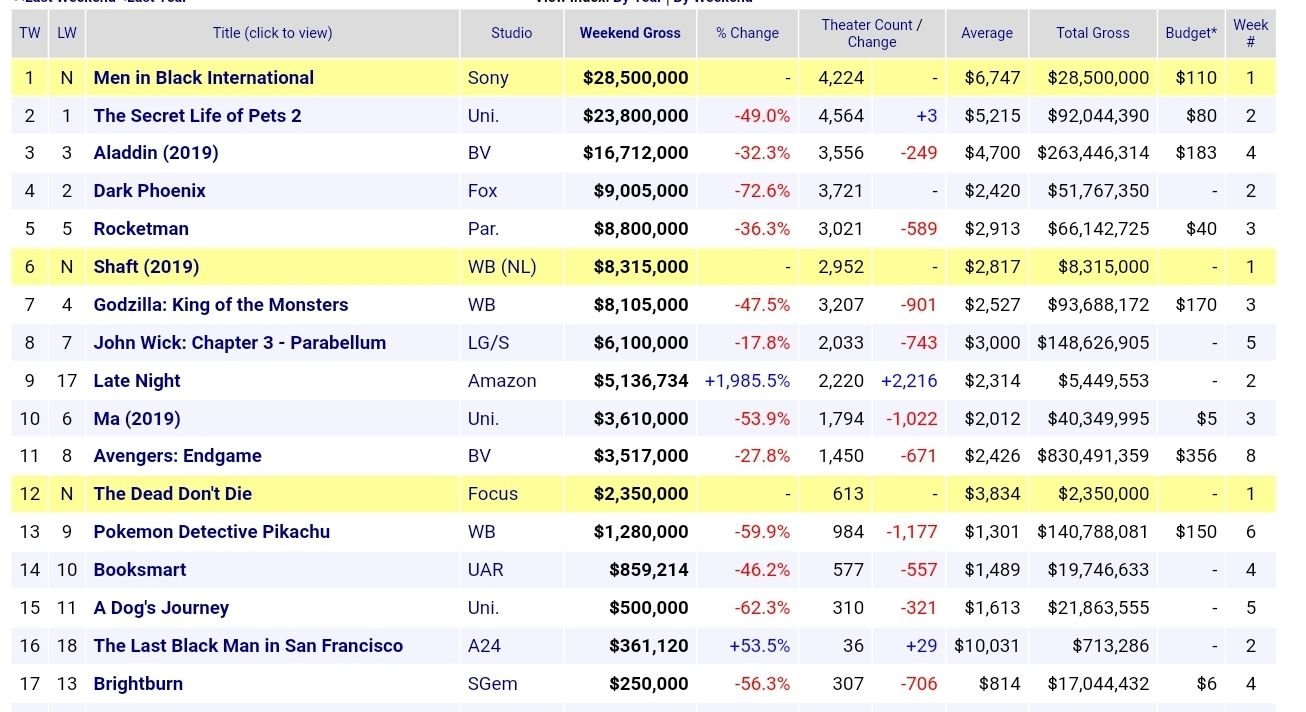Open Men in Black International title link

[x=204, y=78]
